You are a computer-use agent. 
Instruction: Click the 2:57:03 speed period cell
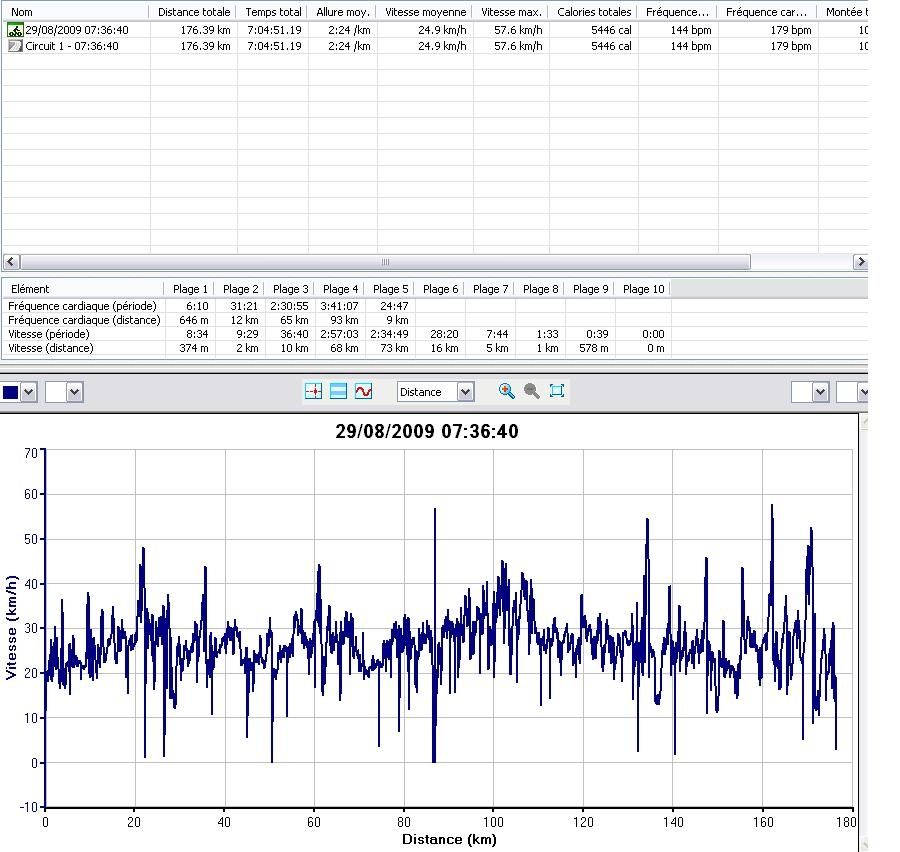tap(339, 334)
